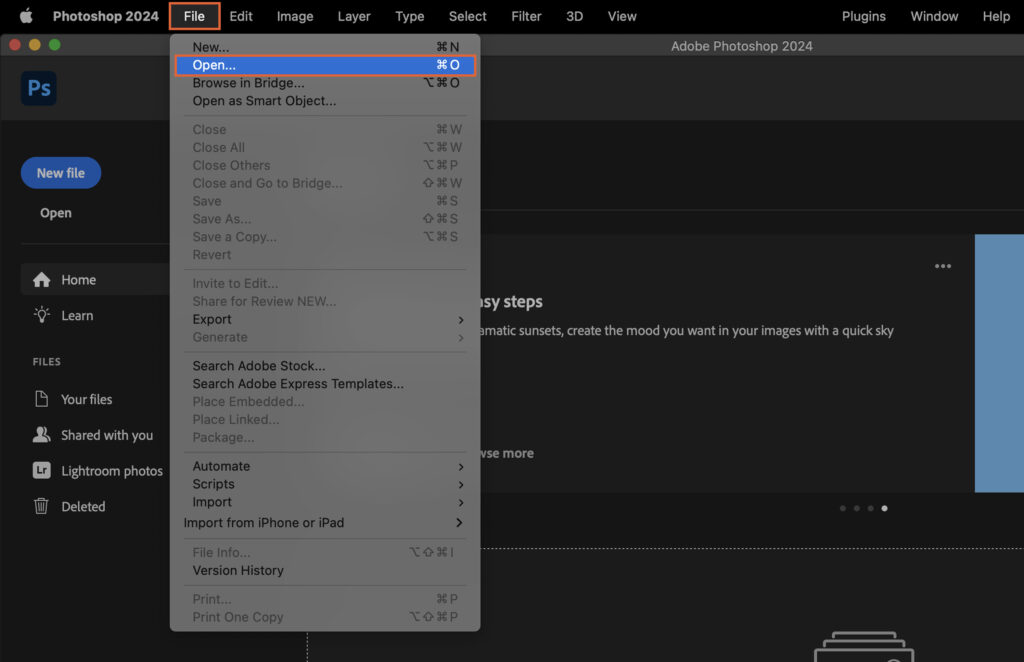Open the Deleted trash icon
This screenshot has height=662, width=1024.
pyautogui.click(x=40, y=506)
